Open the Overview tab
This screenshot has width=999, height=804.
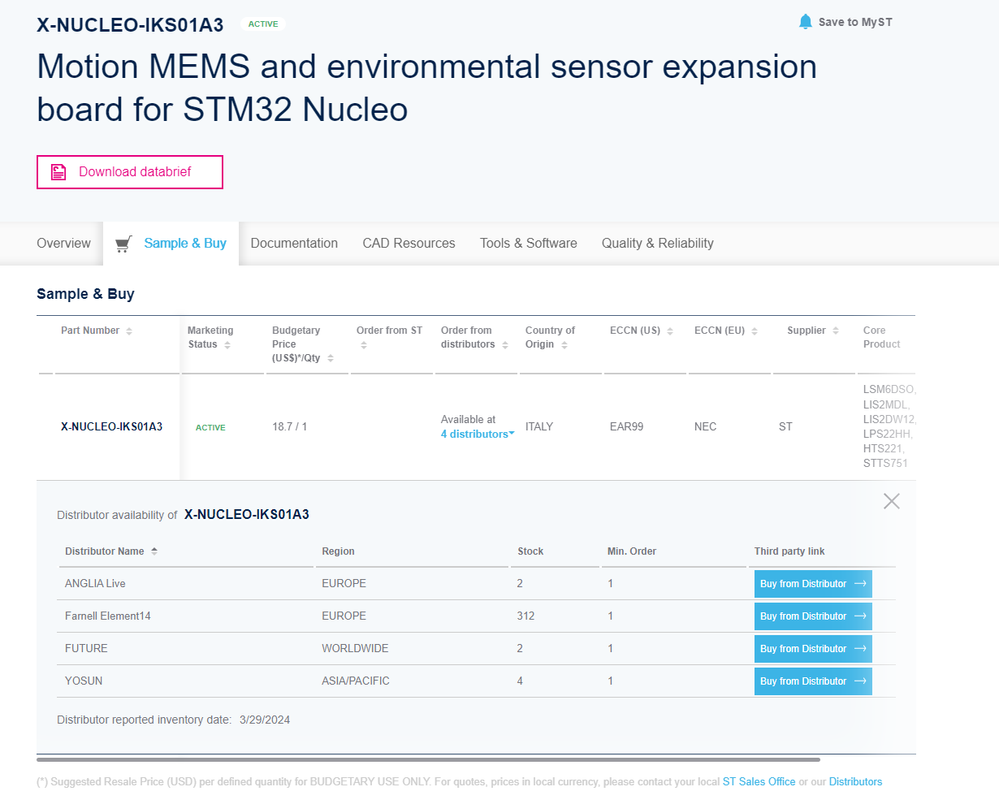pyautogui.click(x=64, y=243)
